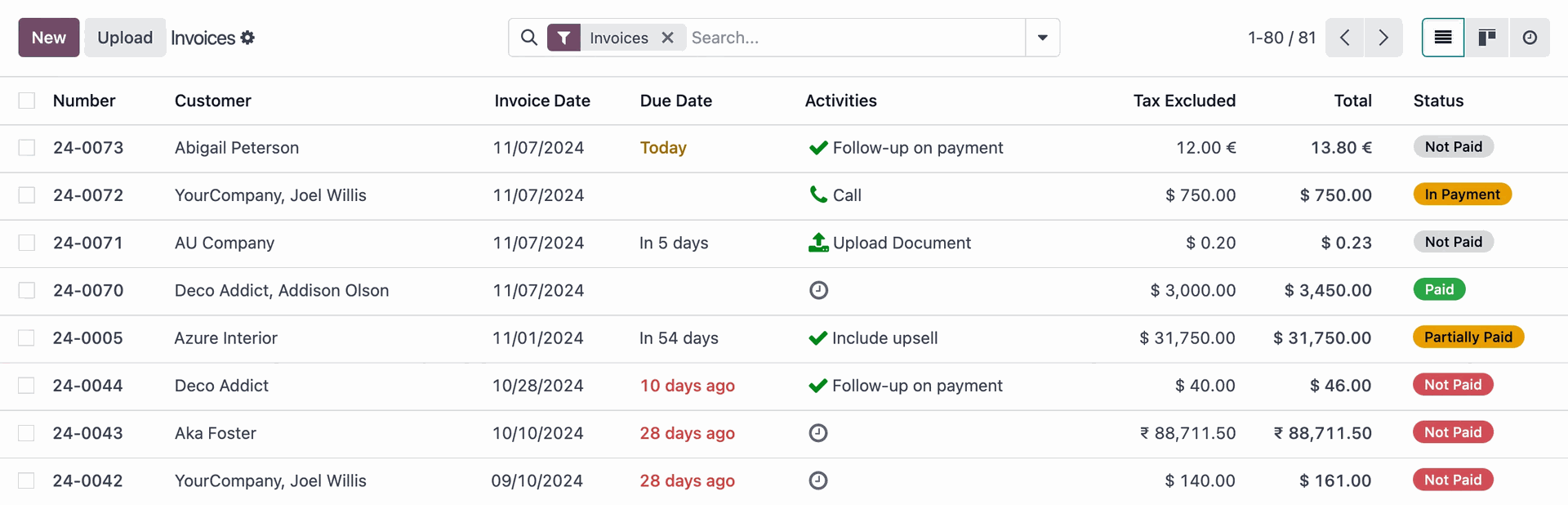
Task: Go to previous page of invoices
Action: pos(1344,38)
